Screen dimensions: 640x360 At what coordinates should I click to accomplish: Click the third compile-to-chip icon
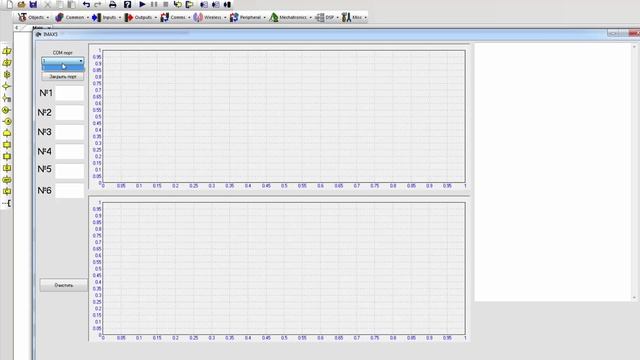click(x=227, y=4)
